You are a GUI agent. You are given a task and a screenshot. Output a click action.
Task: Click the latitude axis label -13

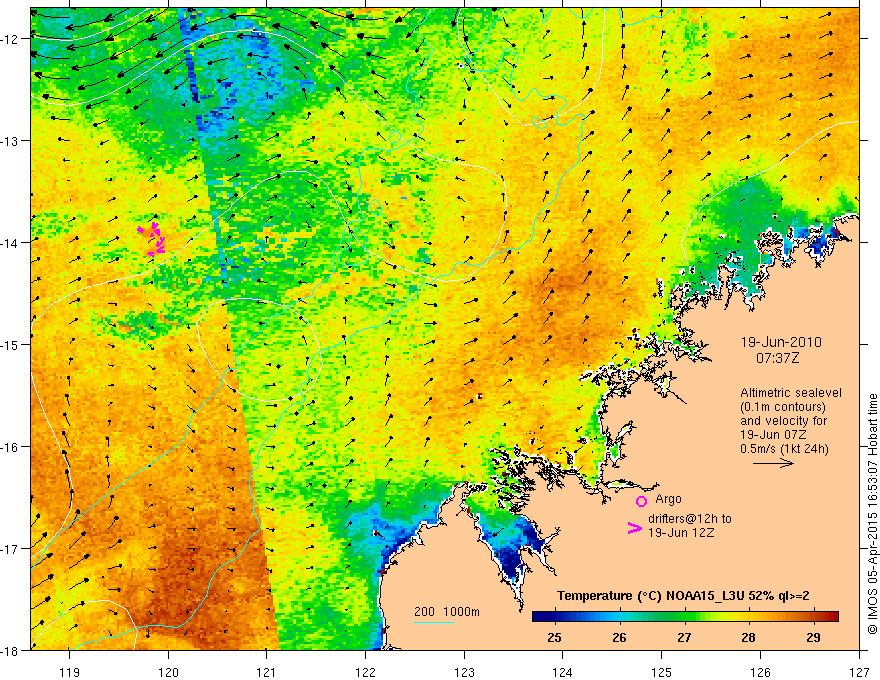coord(11,141)
